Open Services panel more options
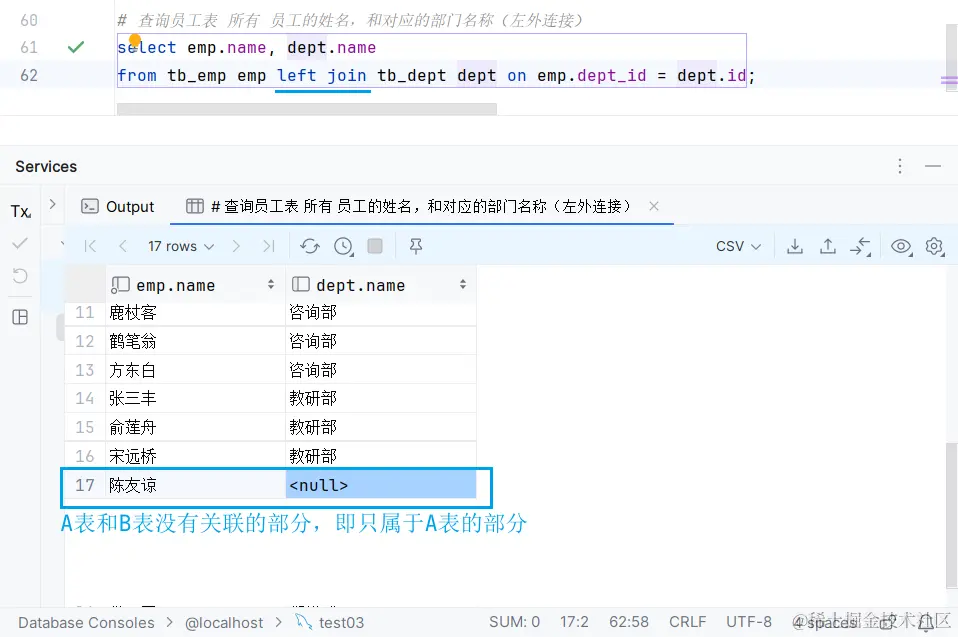The image size is (958, 637). click(x=900, y=166)
